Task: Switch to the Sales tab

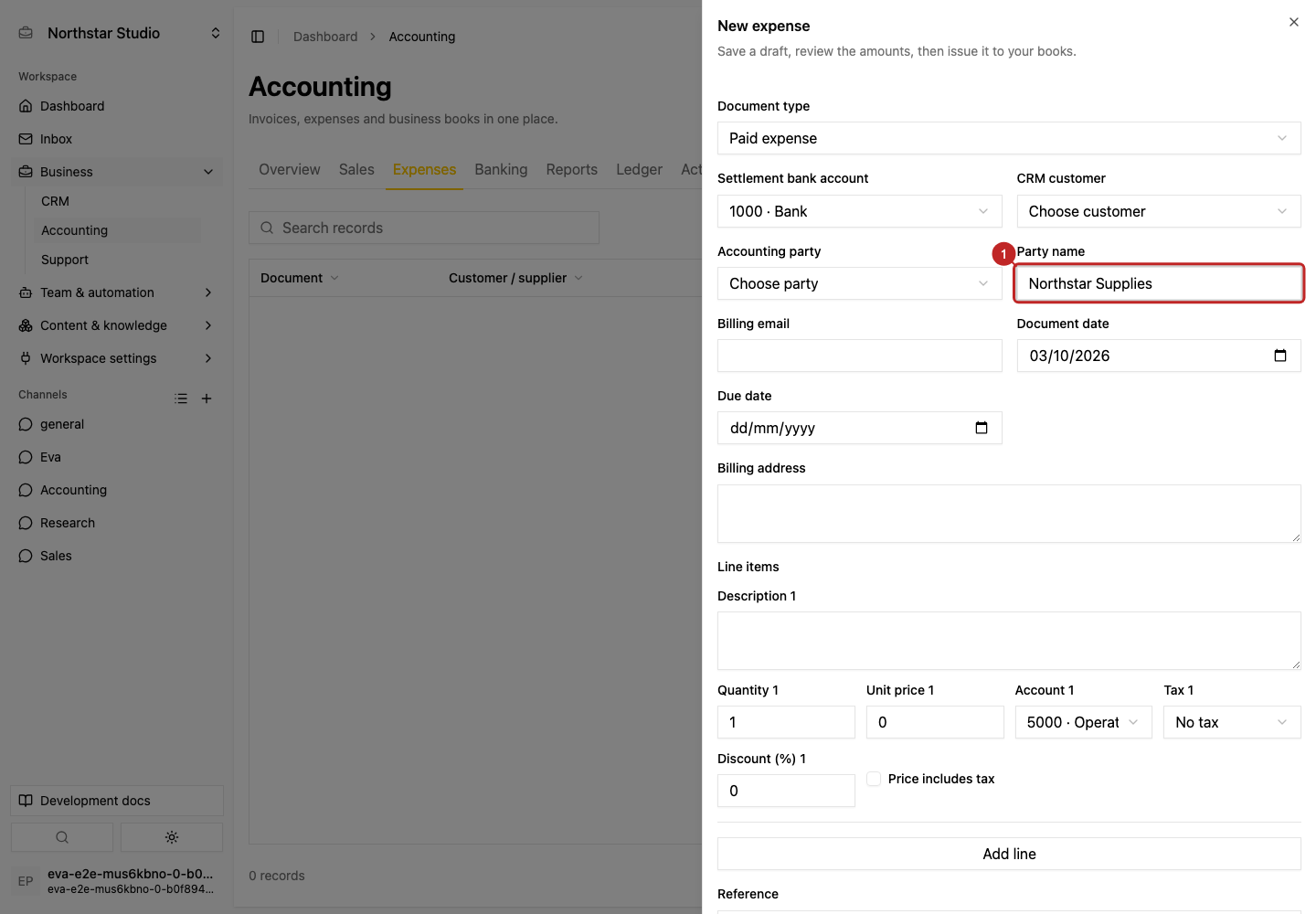Action: pos(356,169)
